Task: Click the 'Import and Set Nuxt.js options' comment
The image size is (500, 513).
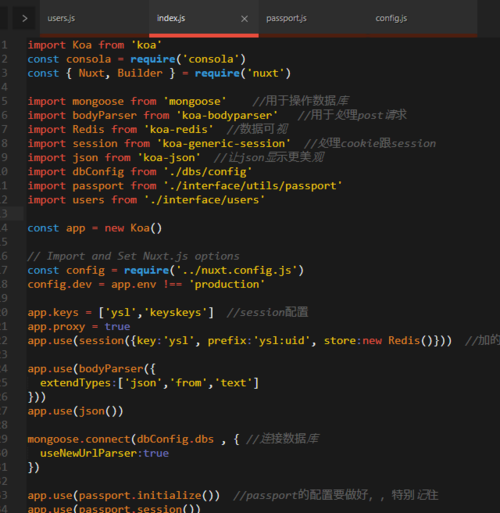Action: pyautogui.click(x=133, y=256)
